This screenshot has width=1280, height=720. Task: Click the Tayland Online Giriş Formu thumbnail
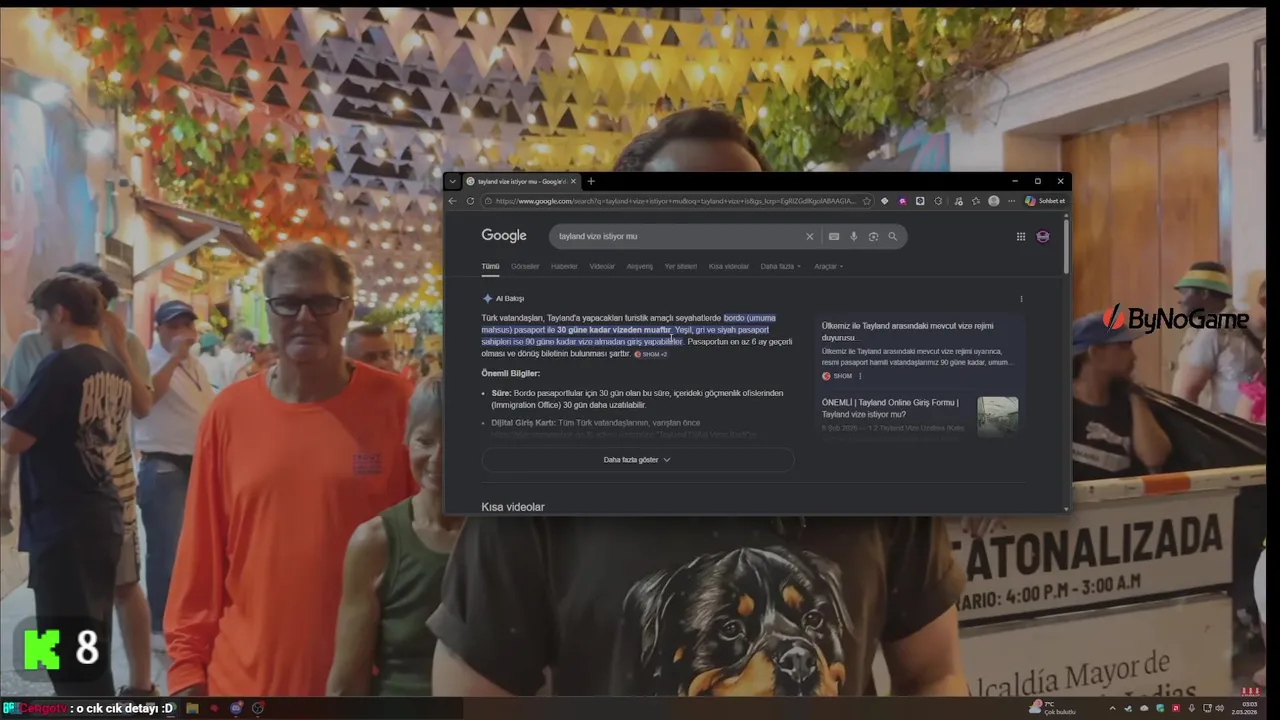997,415
